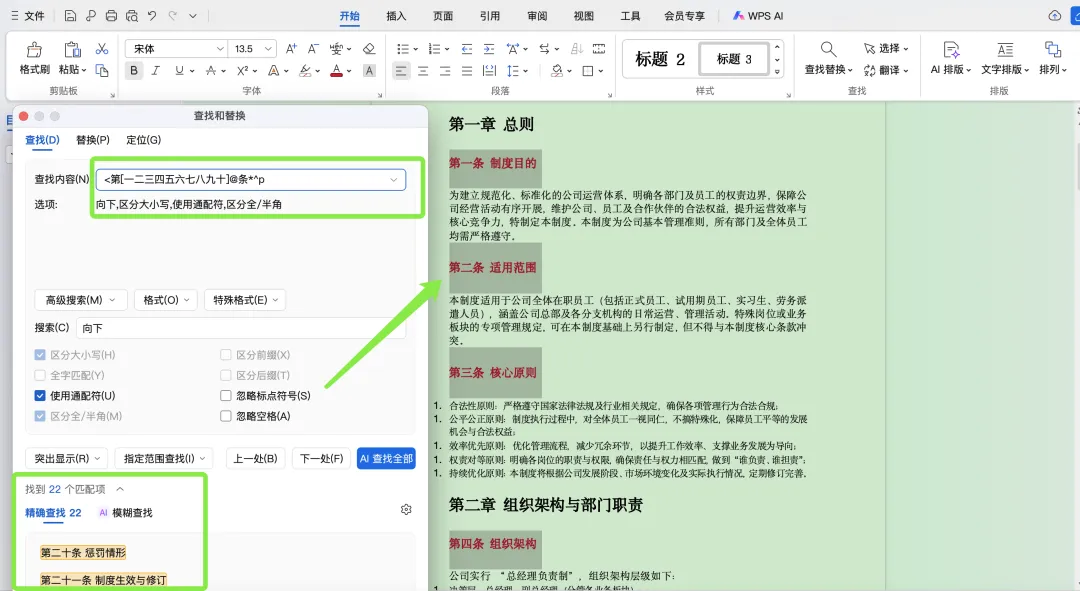Viewport: 1080px width, 591px height.
Task: Click Align Left paragraph icon
Action: [x=401, y=71]
